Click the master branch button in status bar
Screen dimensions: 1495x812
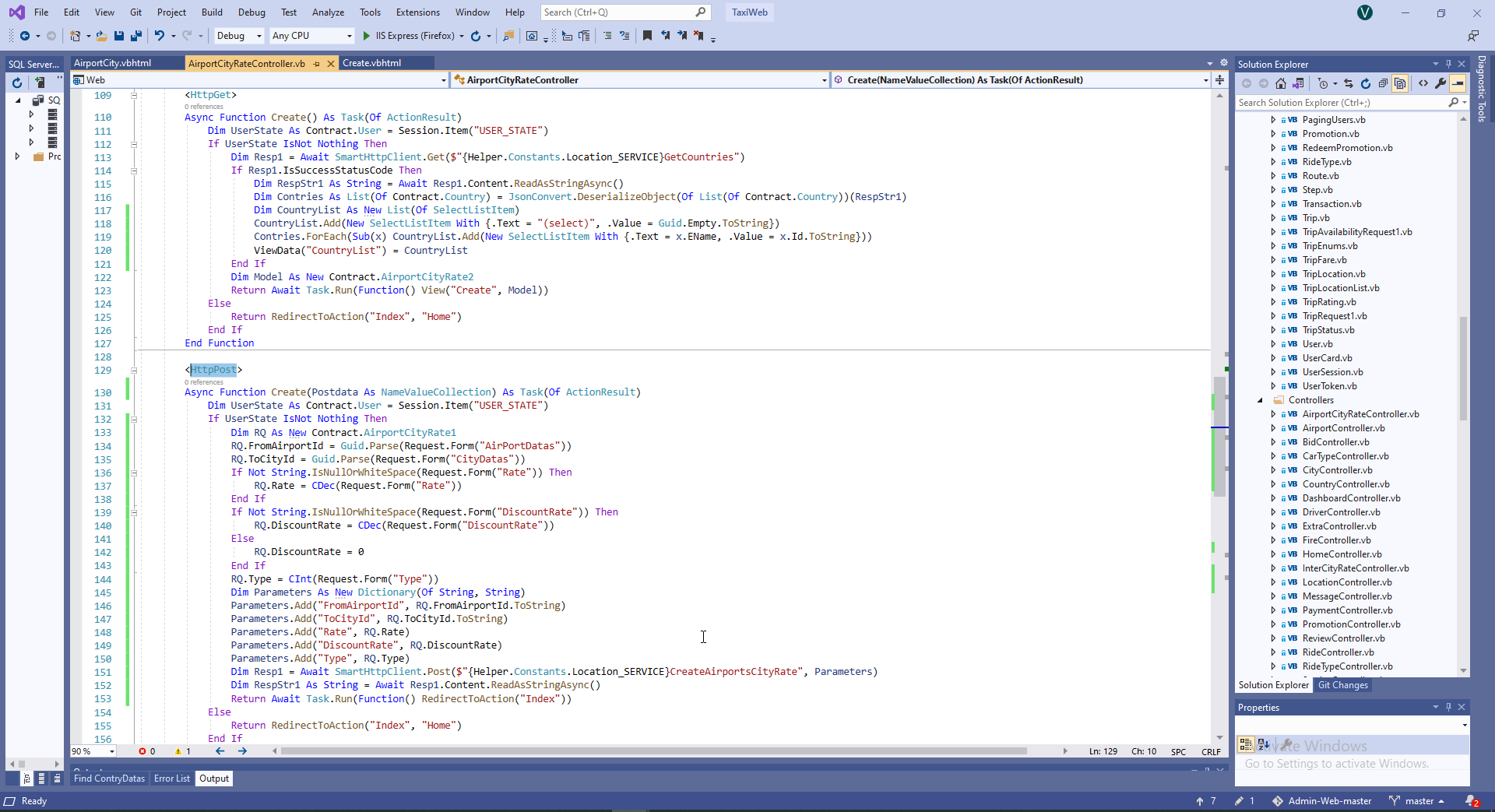(1416, 801)
